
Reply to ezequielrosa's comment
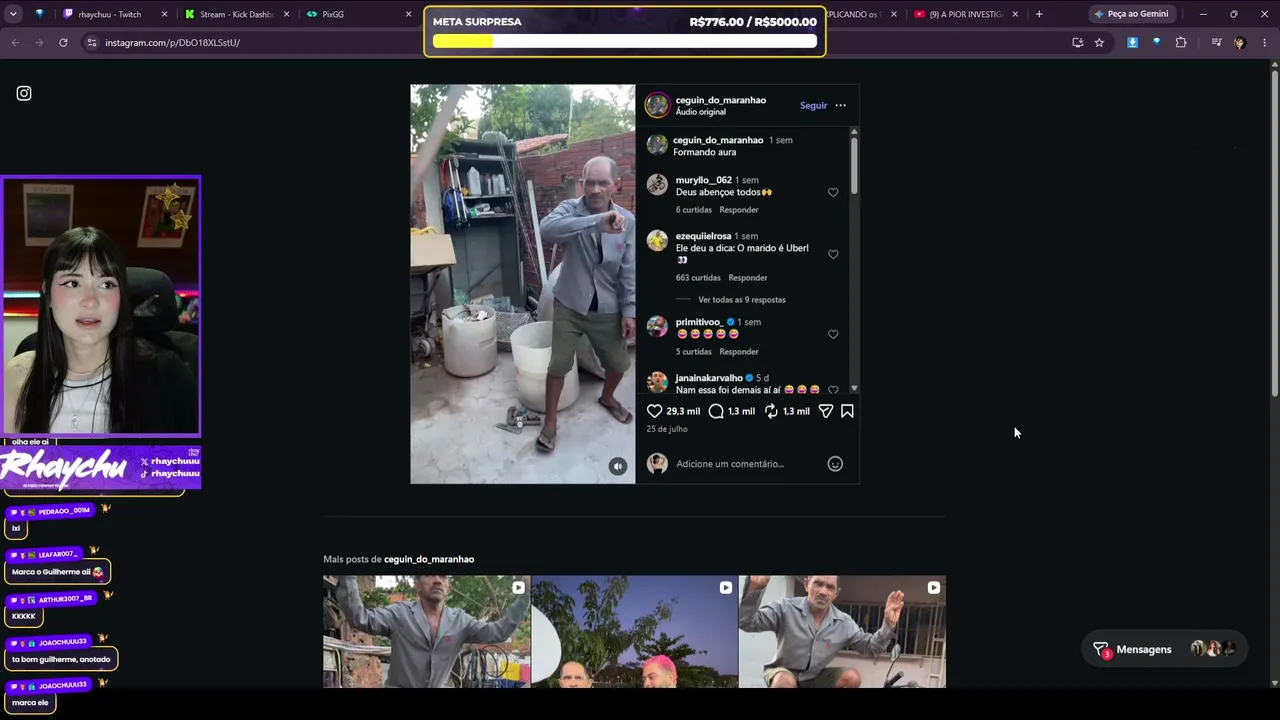[748, 278]
